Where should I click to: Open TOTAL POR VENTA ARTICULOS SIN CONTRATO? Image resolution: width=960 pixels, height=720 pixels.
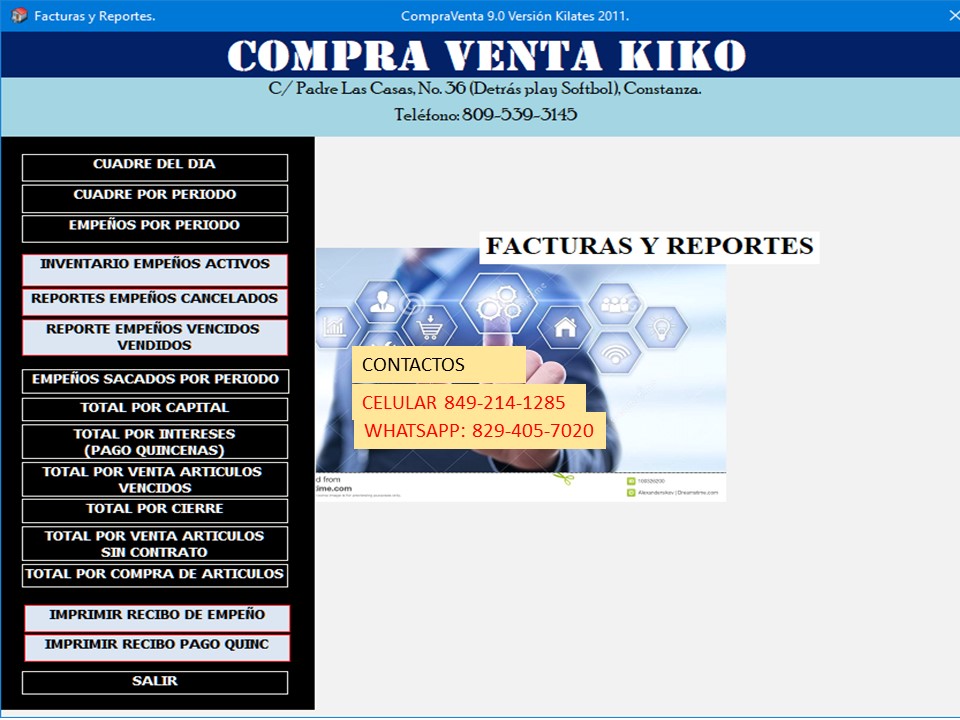tap(155, 543)
